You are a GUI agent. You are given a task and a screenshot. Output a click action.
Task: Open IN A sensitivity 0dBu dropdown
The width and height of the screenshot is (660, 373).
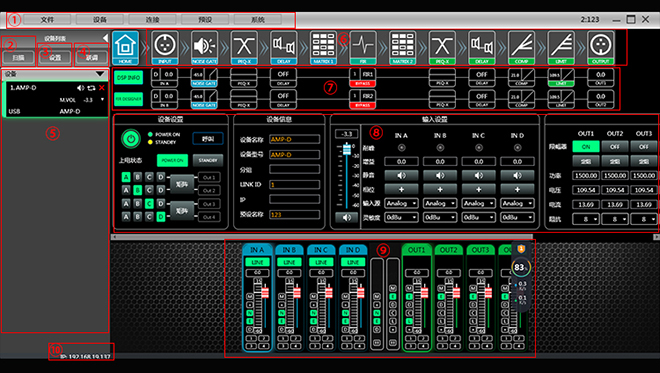pyautogui.click(x=401, y=217)
